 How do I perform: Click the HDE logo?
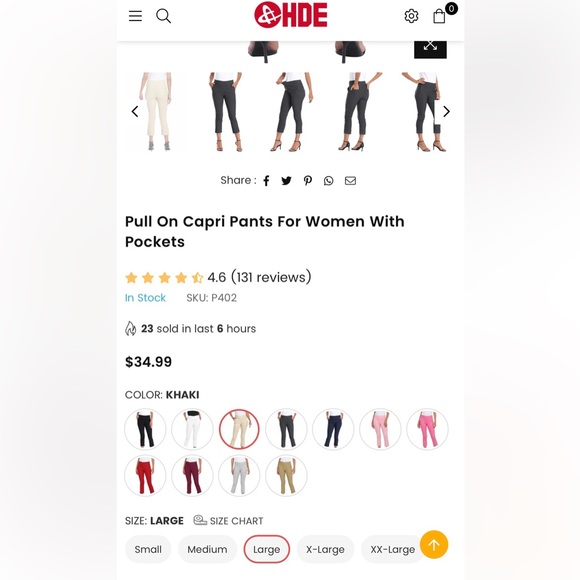[x=291, y=15]
